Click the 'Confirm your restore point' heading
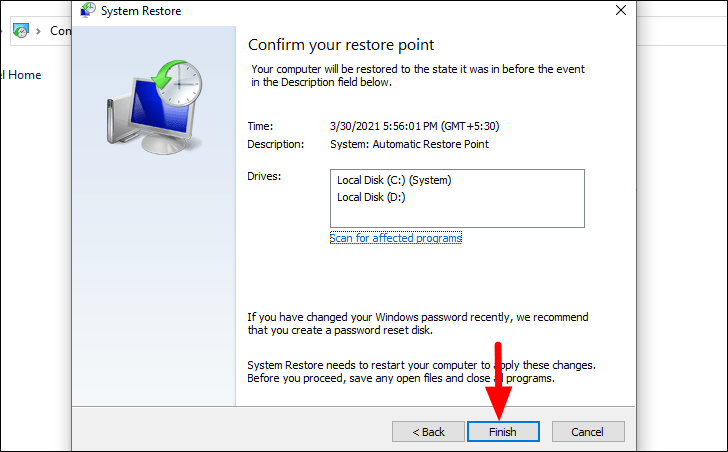 pyautogui.click(x=341, y=45)
